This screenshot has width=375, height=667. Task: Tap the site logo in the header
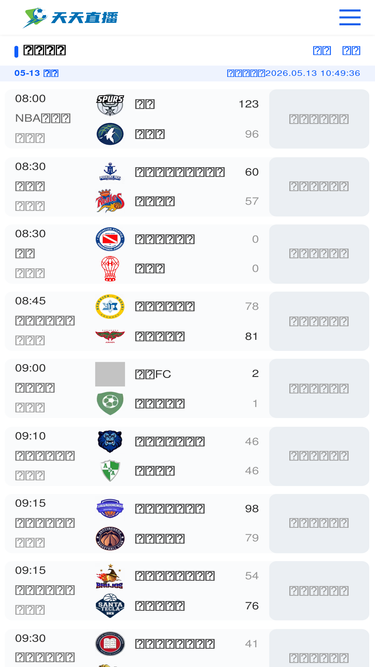point(71,17)
